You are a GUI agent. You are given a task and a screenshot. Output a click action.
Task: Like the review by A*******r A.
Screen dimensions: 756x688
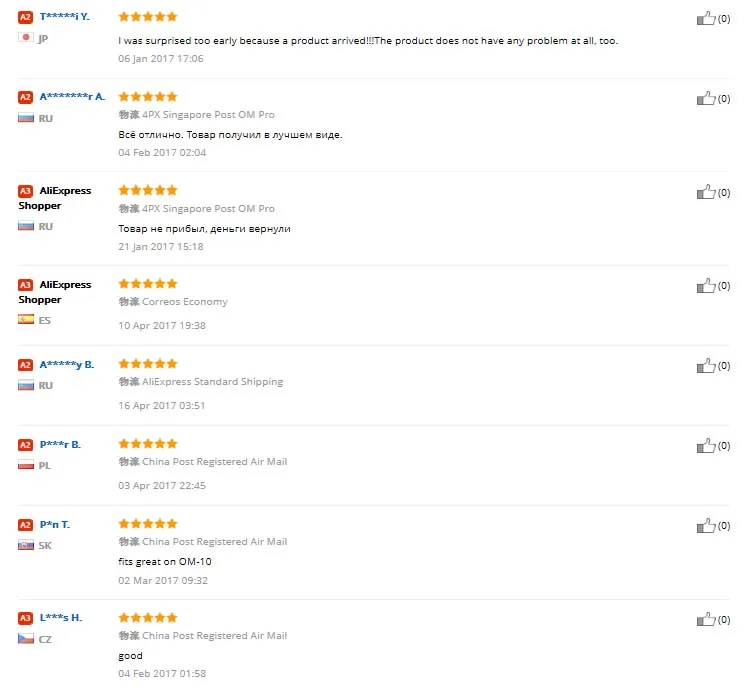point(706,98)
